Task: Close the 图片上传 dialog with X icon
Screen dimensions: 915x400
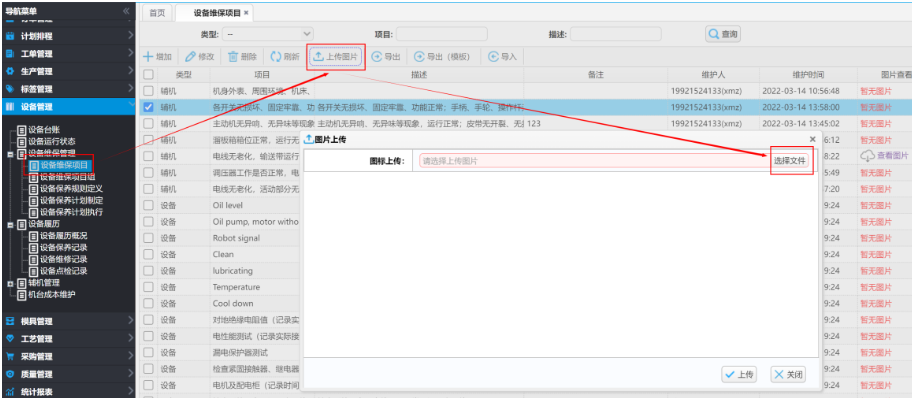Action: pos(812,139)
